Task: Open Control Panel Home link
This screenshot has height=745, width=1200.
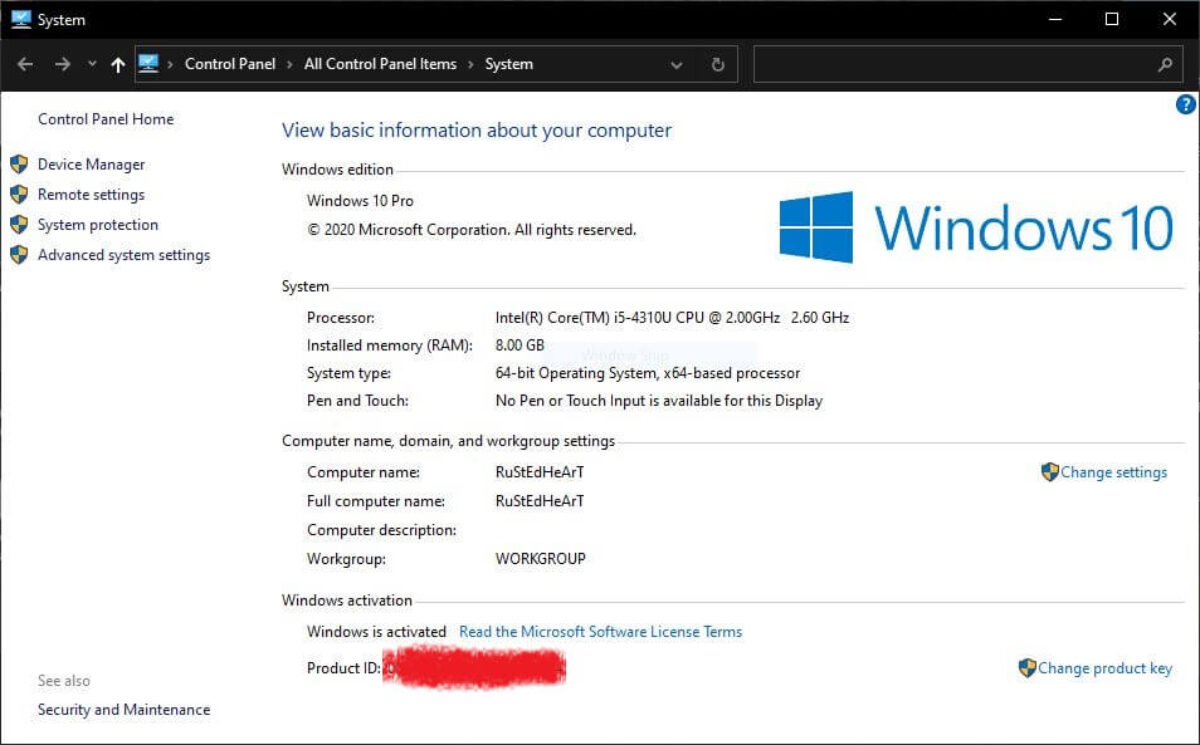Action: (x=105, y=119)
